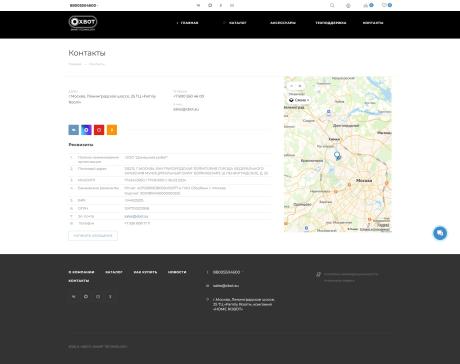The height and width of the screenshot is (364, 460).
Task: Click the developer credit link in footer
Action: (351, 277)
